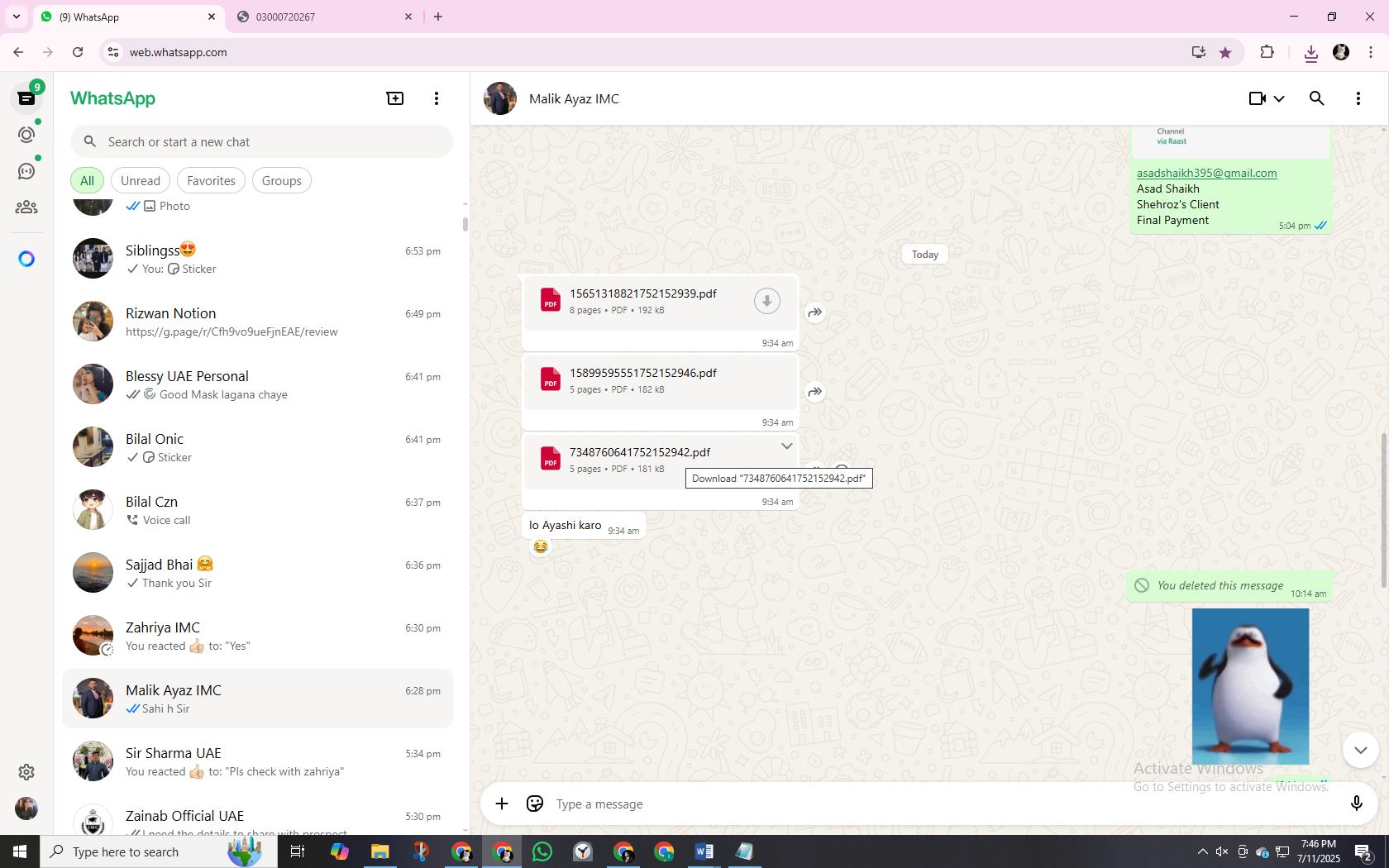Open the browser Extensions puzzle icon
This screenshot has height=868, width=1389.
coord(1267,52)
